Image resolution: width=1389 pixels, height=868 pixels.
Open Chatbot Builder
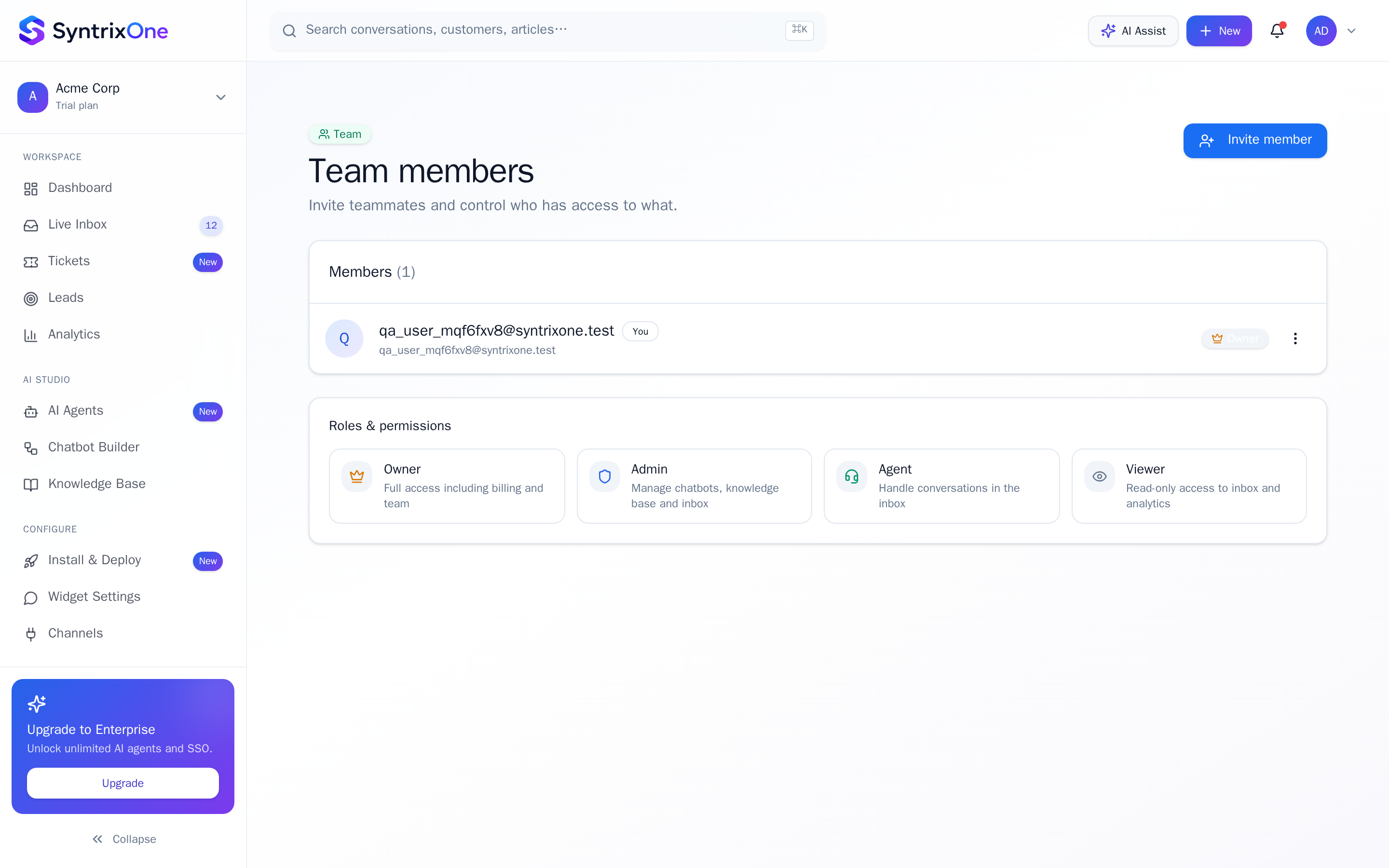point(123,447)
